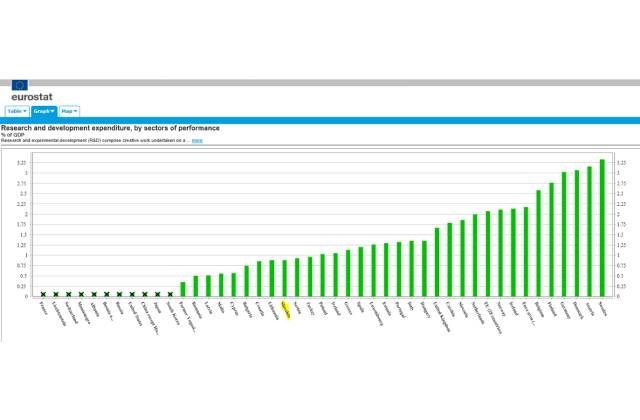The width and height of the screenshot is (640, 420).
Task: Click the Eurostat EU flag logo
Action: [x=21, y=85]
